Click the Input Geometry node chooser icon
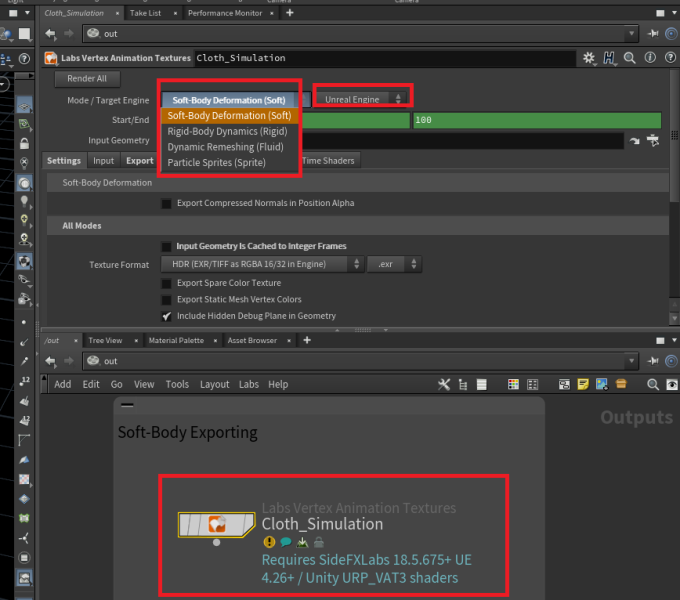Screen dimensions: 680x600 652,141
